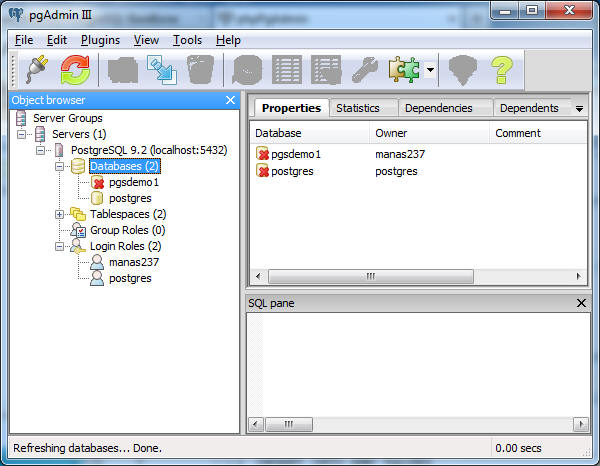The height and width of the screenshot is (466, 600).
Task: Collapse the Databases (2) node
Action: point(59,166)
